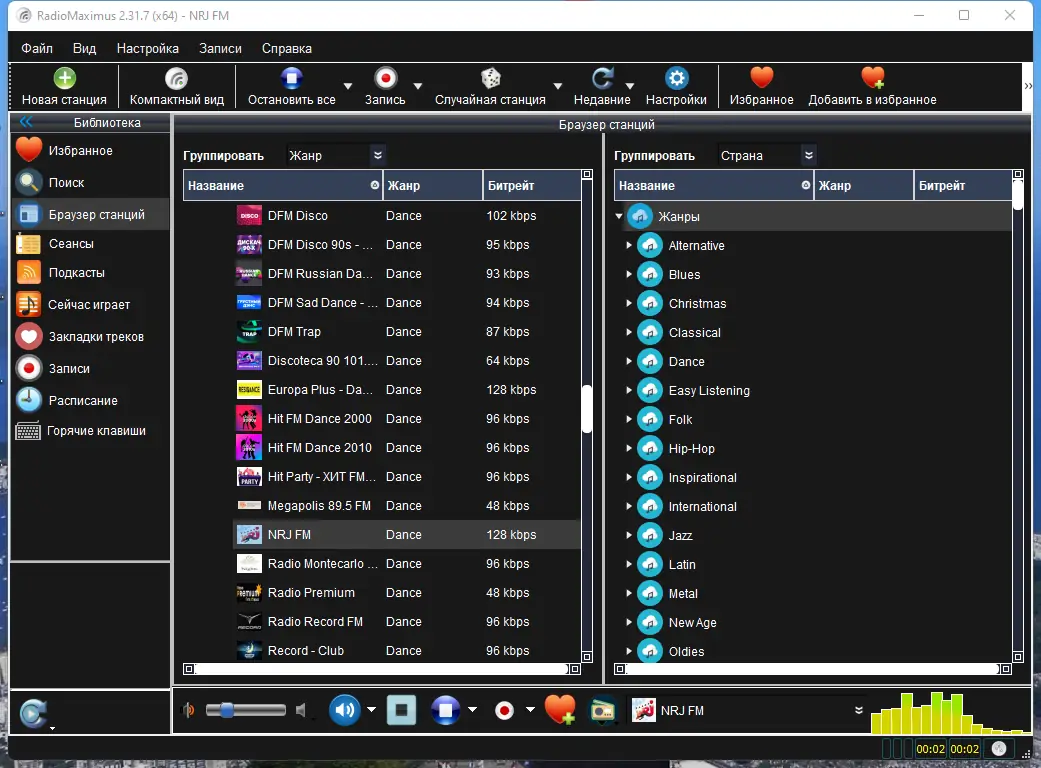1041x768 pixels.
Task: Open Подкасты in the library sidebar
Action: (x=90, y=273)
